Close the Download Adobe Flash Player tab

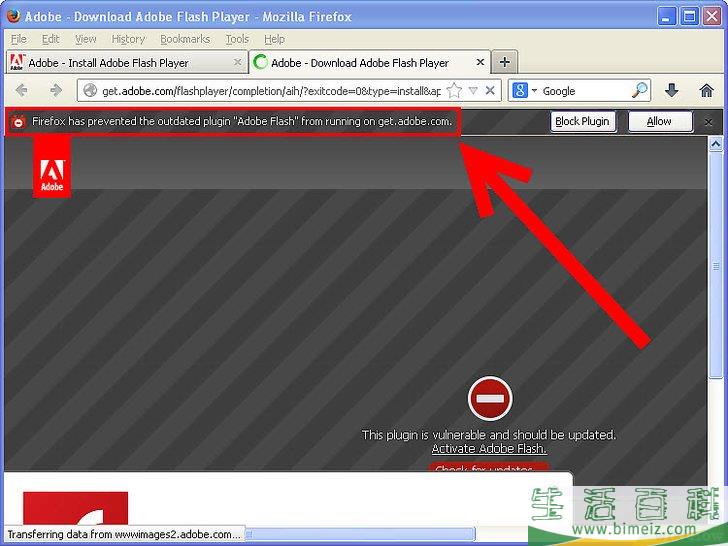(481, 62)
